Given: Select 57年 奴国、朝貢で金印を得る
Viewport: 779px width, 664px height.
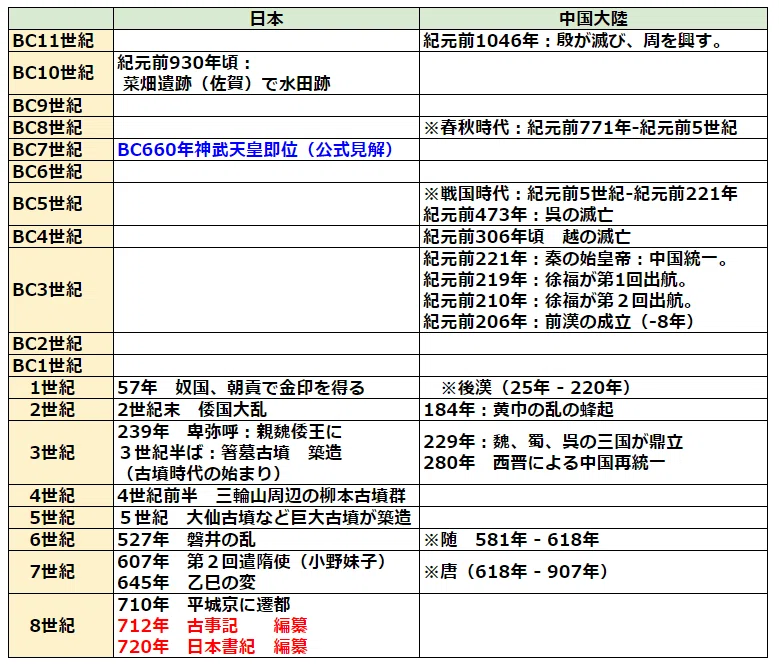Looking at the screenshot, I should [241, 387].
